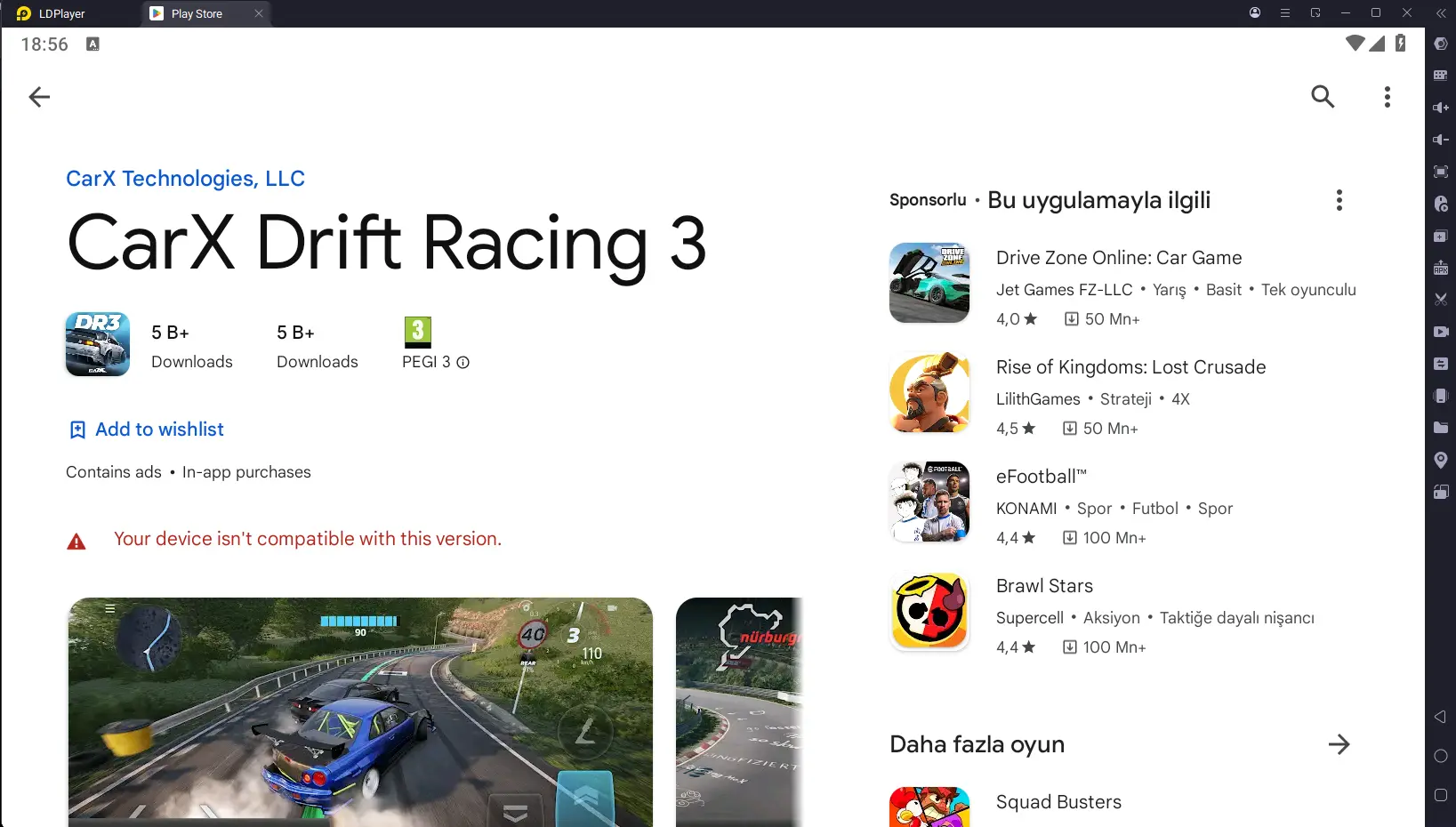The height and width of the screenshot is (827, 1456).
Task: Open LDPlayer account profile icon
Action: [x=1255, y=13]
